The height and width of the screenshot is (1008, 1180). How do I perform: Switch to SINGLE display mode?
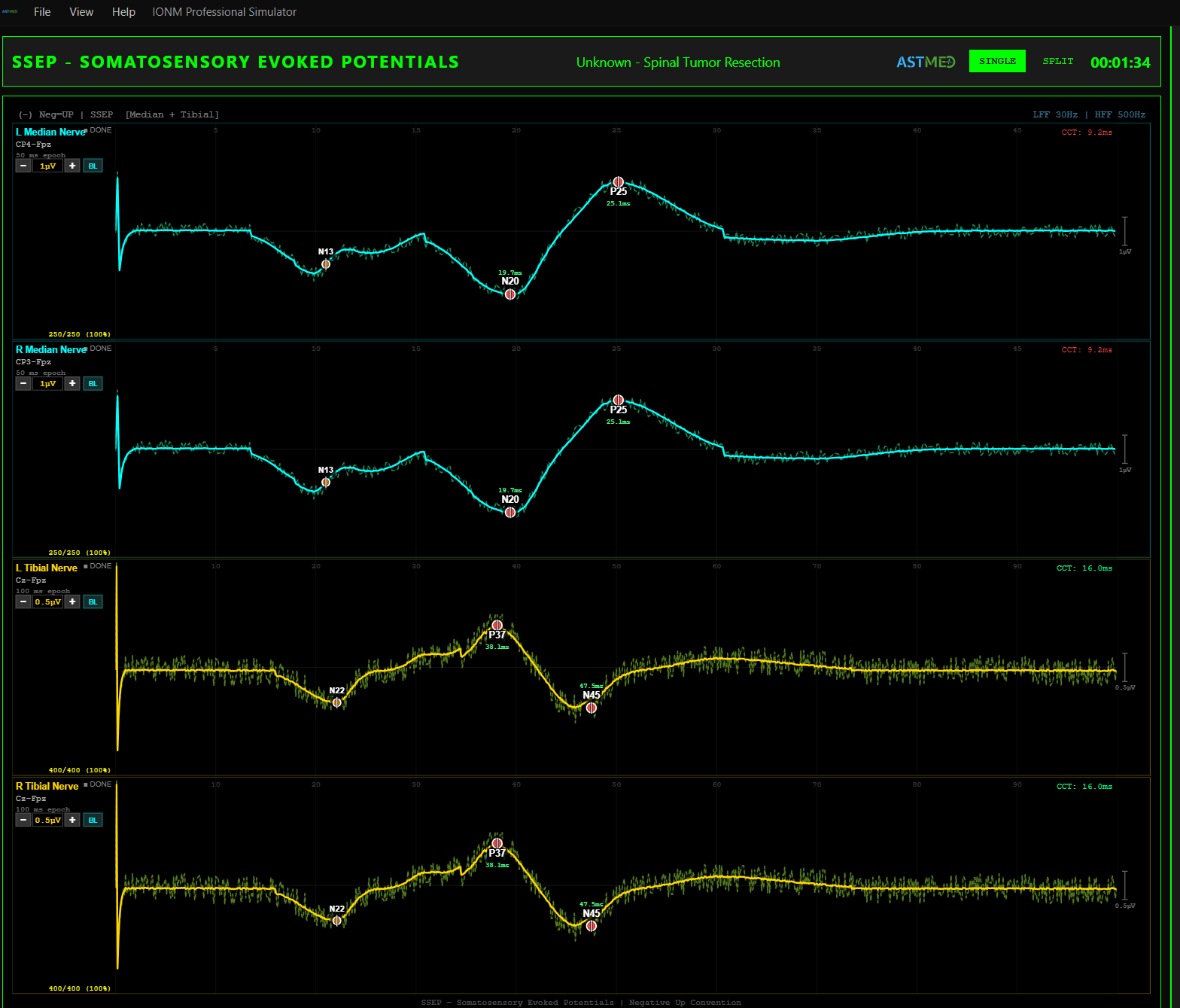click(x=997, y=61)
